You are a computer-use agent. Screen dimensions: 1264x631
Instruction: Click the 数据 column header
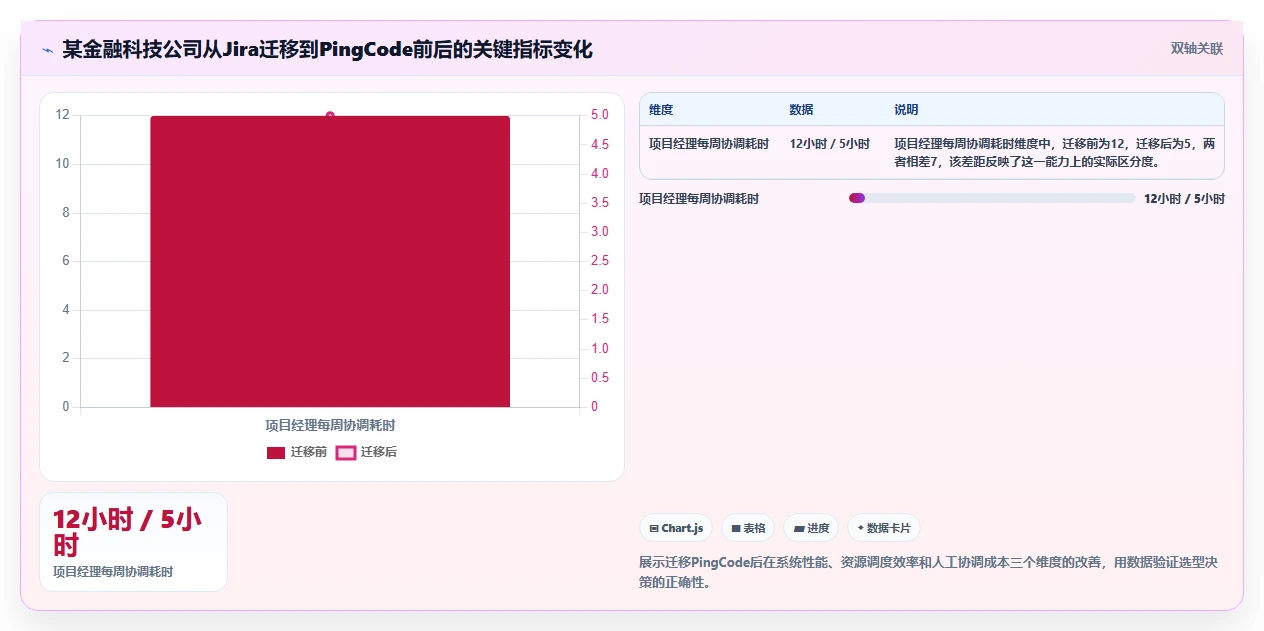[x=801, y=110]
